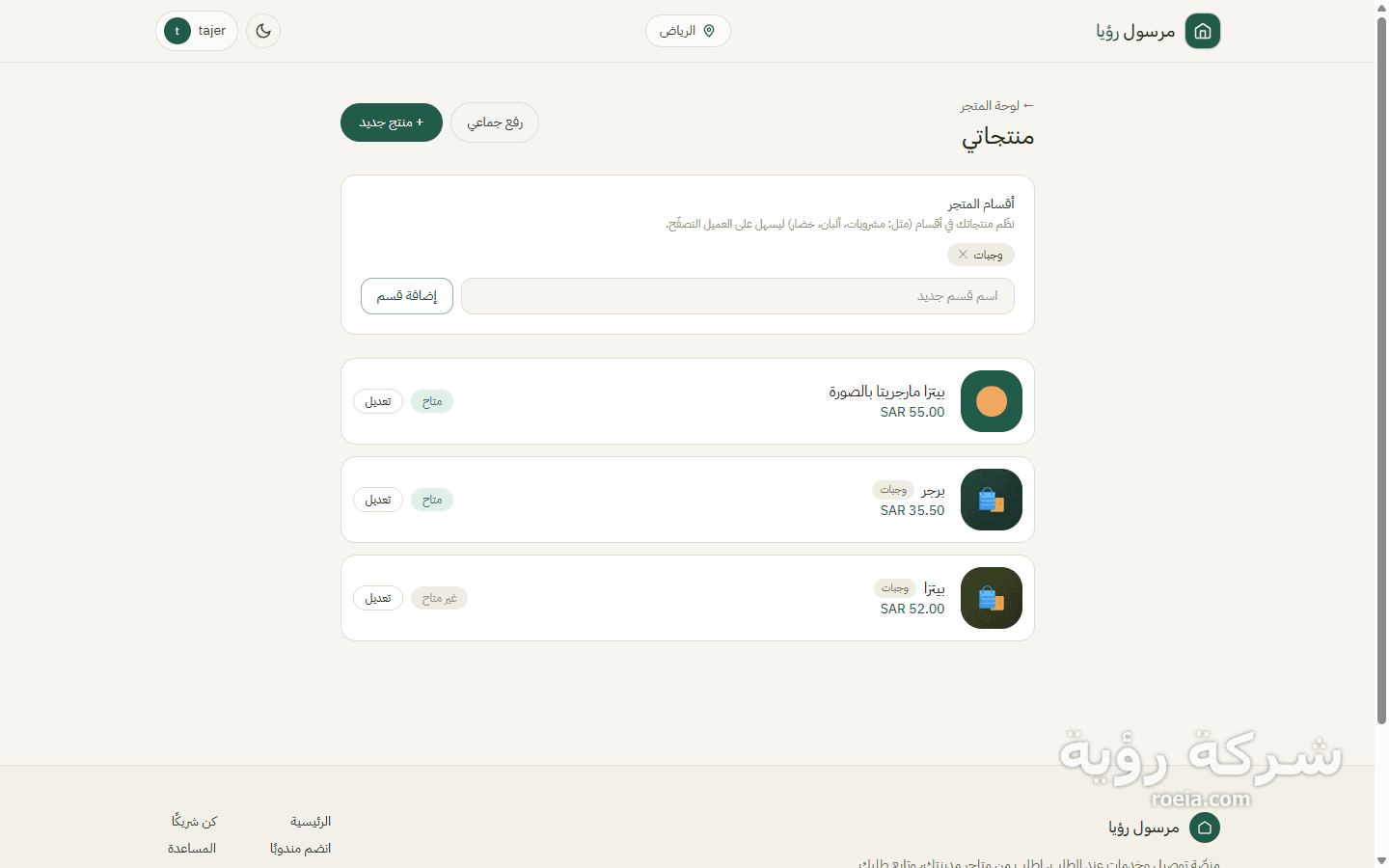
Task: Open the tajer user account menu
Action: 197,31
